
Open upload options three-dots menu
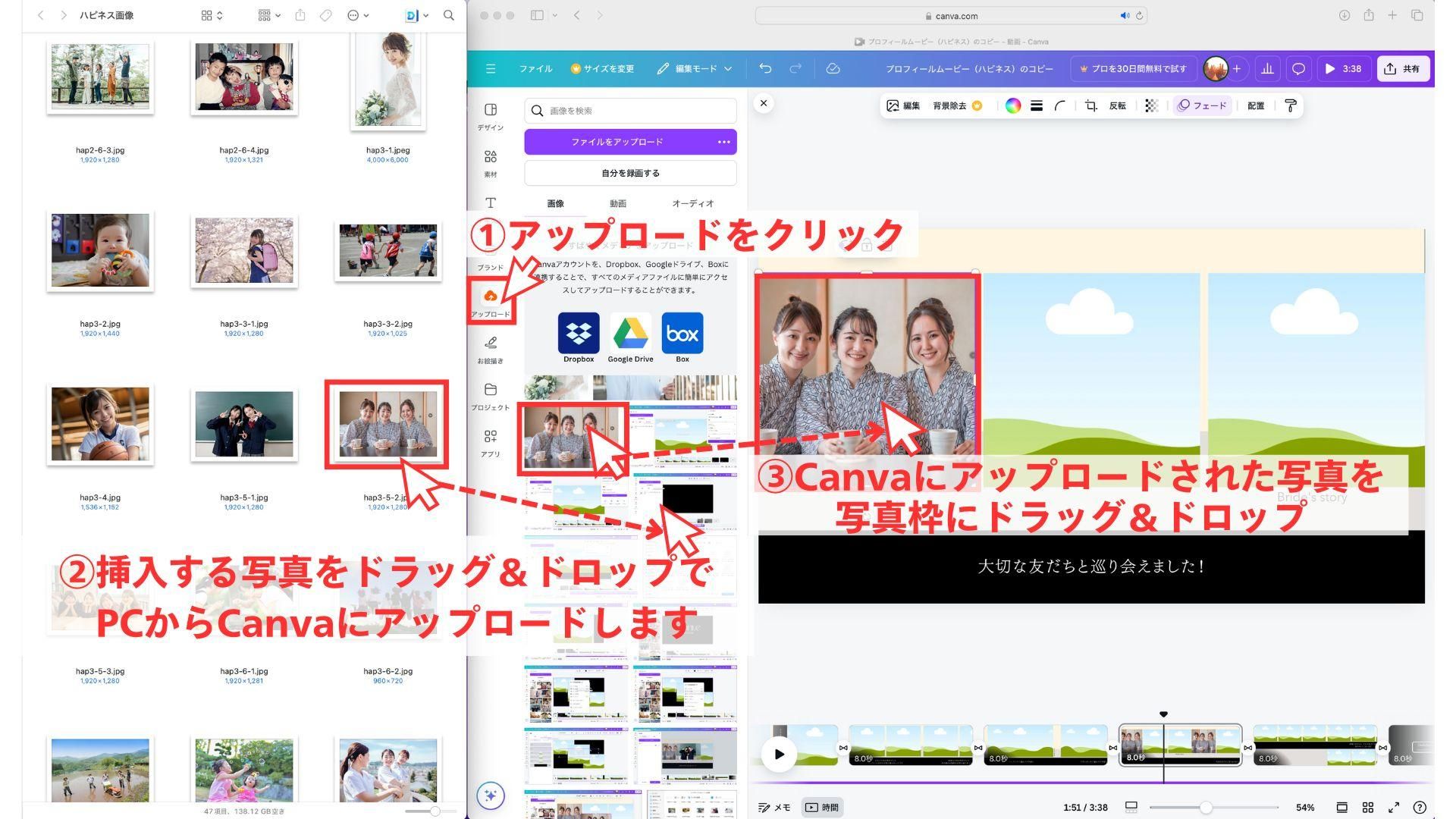[x=723, y=142]
